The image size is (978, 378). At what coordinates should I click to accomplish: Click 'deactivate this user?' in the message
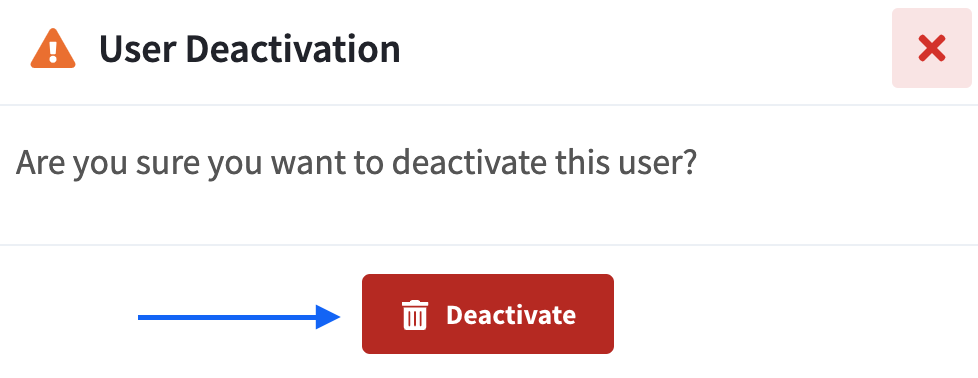[x=545, y=162]
